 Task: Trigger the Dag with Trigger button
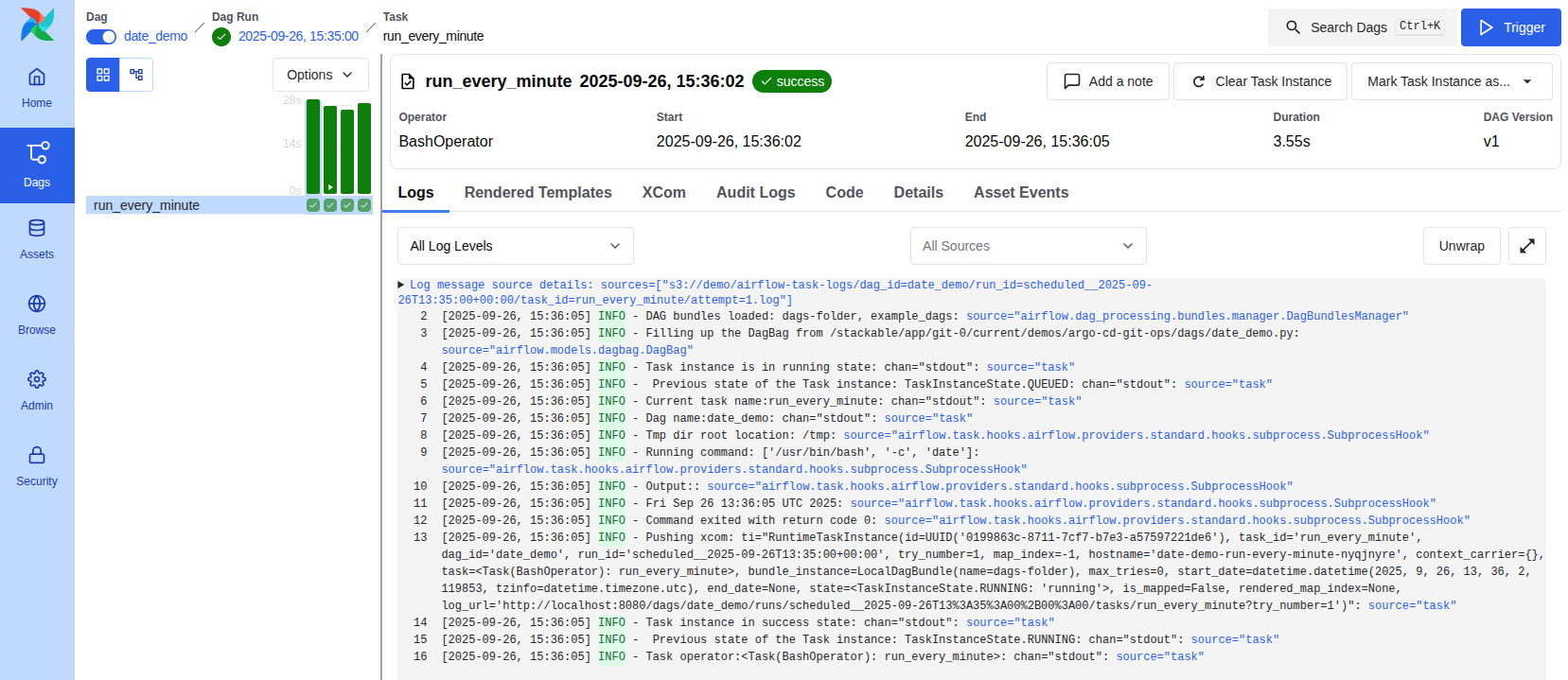coord(1510,27)
